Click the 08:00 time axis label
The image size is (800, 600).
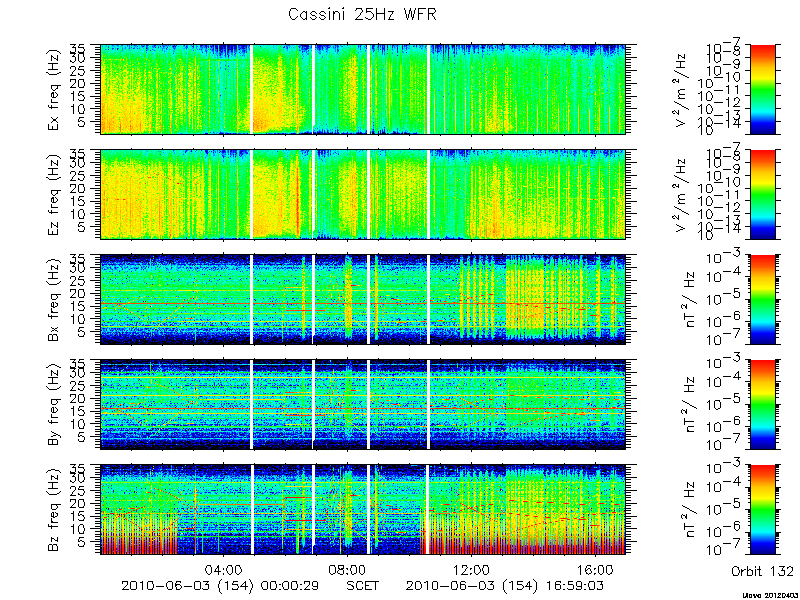pos(348,569)
